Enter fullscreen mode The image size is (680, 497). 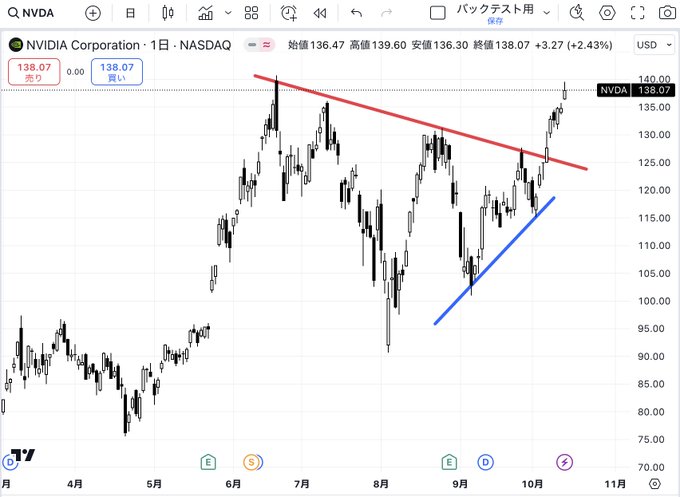(x=638, y=13)
